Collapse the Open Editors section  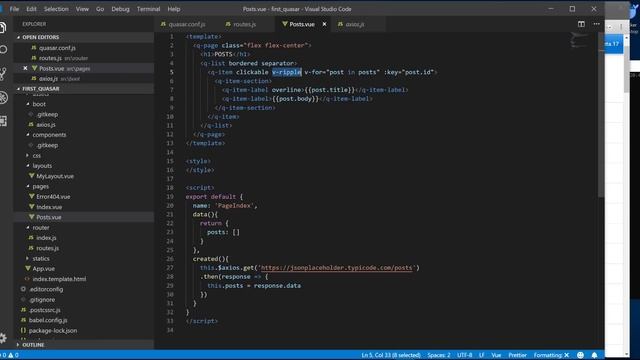[84, 37]
